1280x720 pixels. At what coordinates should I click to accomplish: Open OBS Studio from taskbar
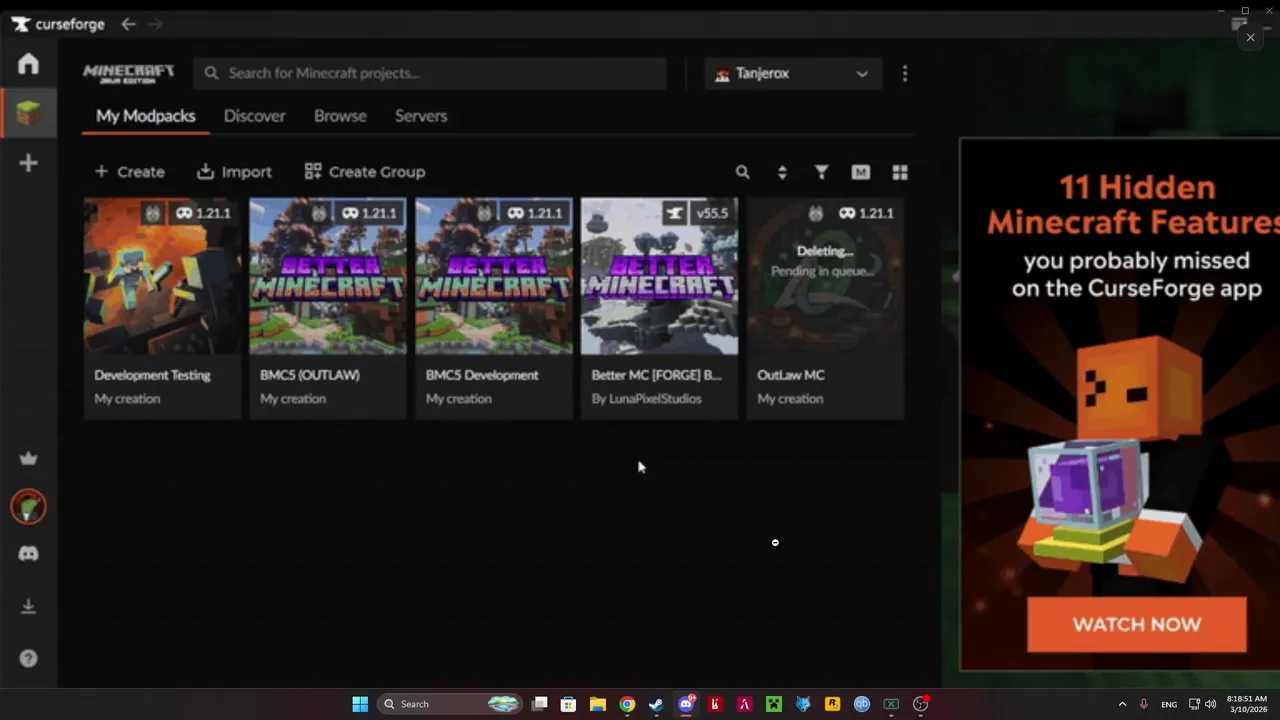(x=921, y=704)
